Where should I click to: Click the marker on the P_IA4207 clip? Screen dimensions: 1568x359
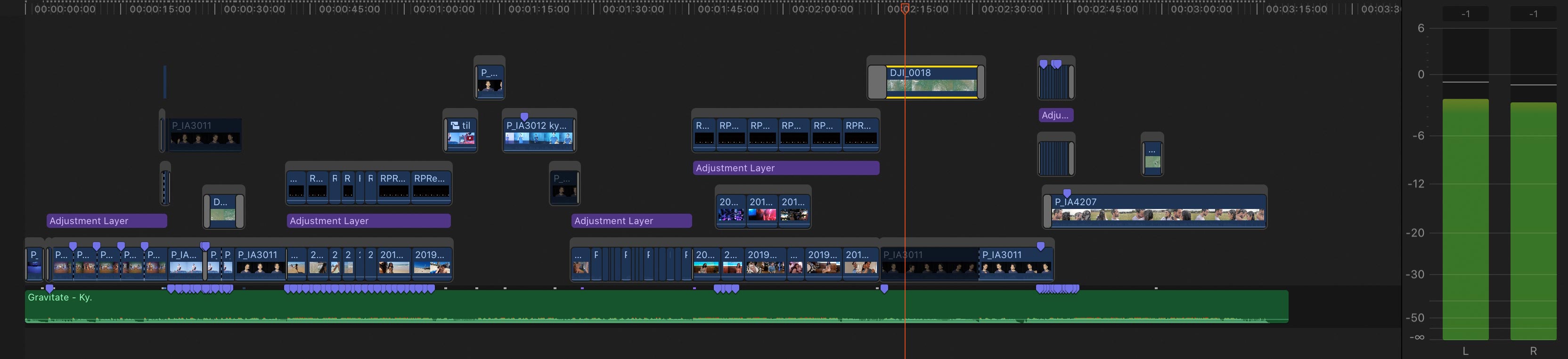click(x=1067, y=193)
